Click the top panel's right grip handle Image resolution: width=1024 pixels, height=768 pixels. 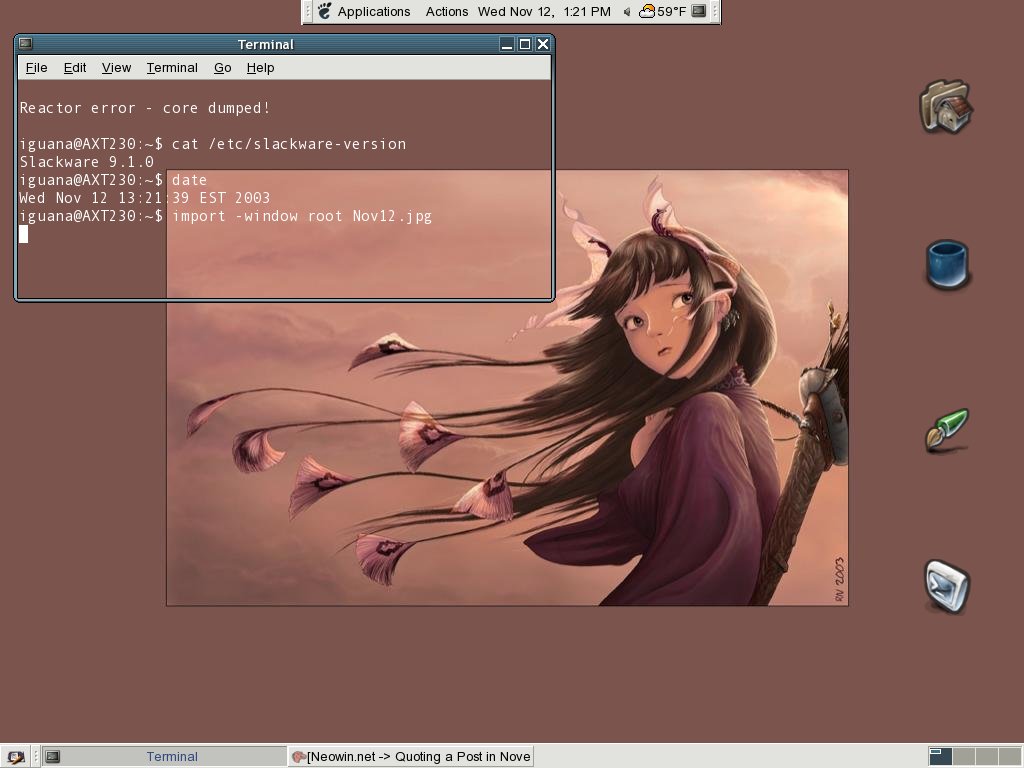point(714,12)
